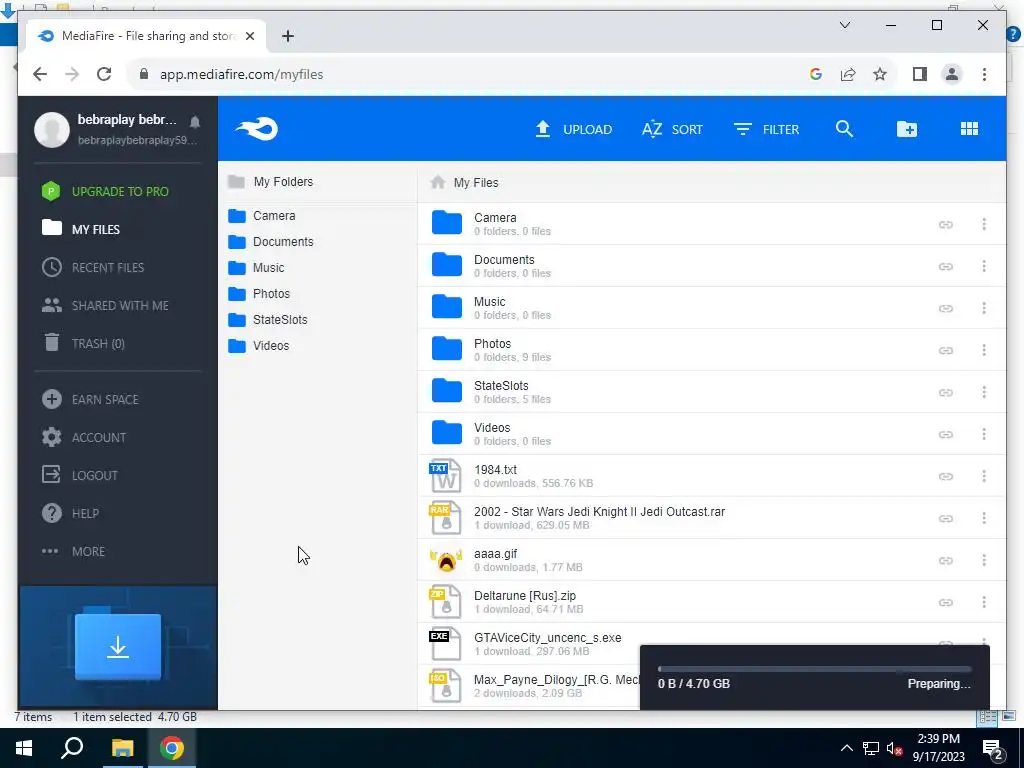Open more options for Documents folder

(984, 266)
